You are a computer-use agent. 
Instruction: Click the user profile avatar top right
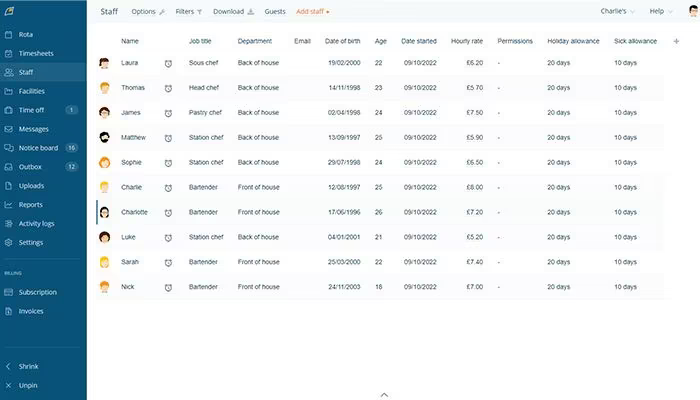[693, 11]
